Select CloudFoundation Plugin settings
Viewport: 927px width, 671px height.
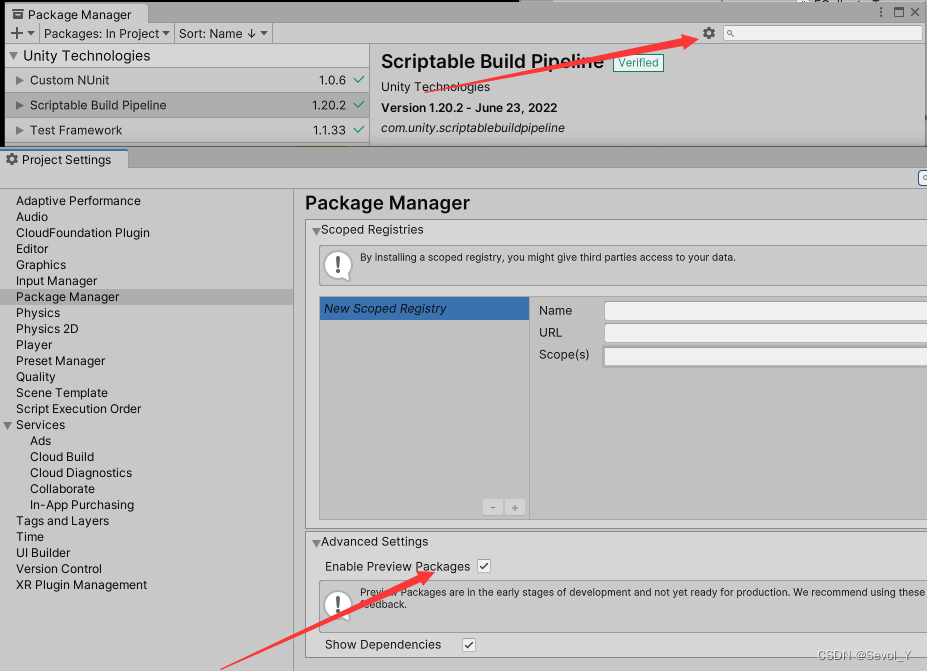[x=83, y=233]
